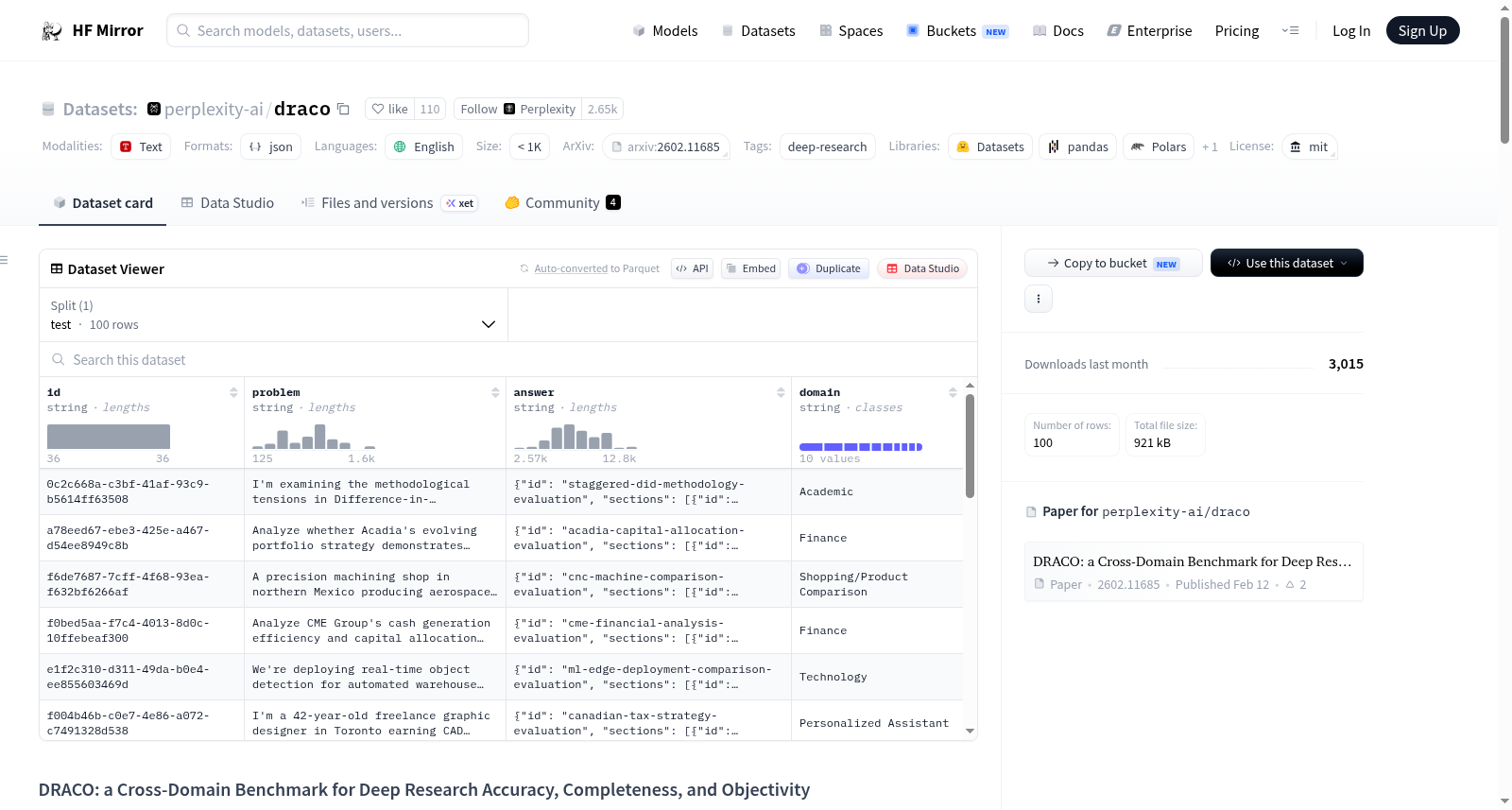Image resolution: width=1512 pixels, height=810 pixels.
Task: Open the API button
Action: (x=692, y=268)
